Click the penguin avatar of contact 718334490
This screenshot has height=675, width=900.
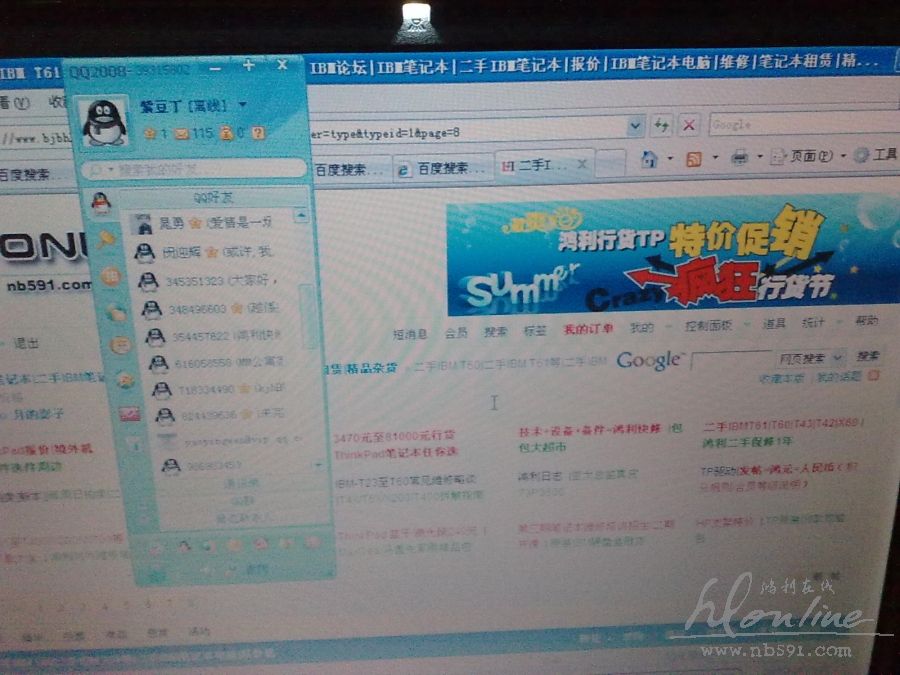pyautogui.click(x=161, y=390)
